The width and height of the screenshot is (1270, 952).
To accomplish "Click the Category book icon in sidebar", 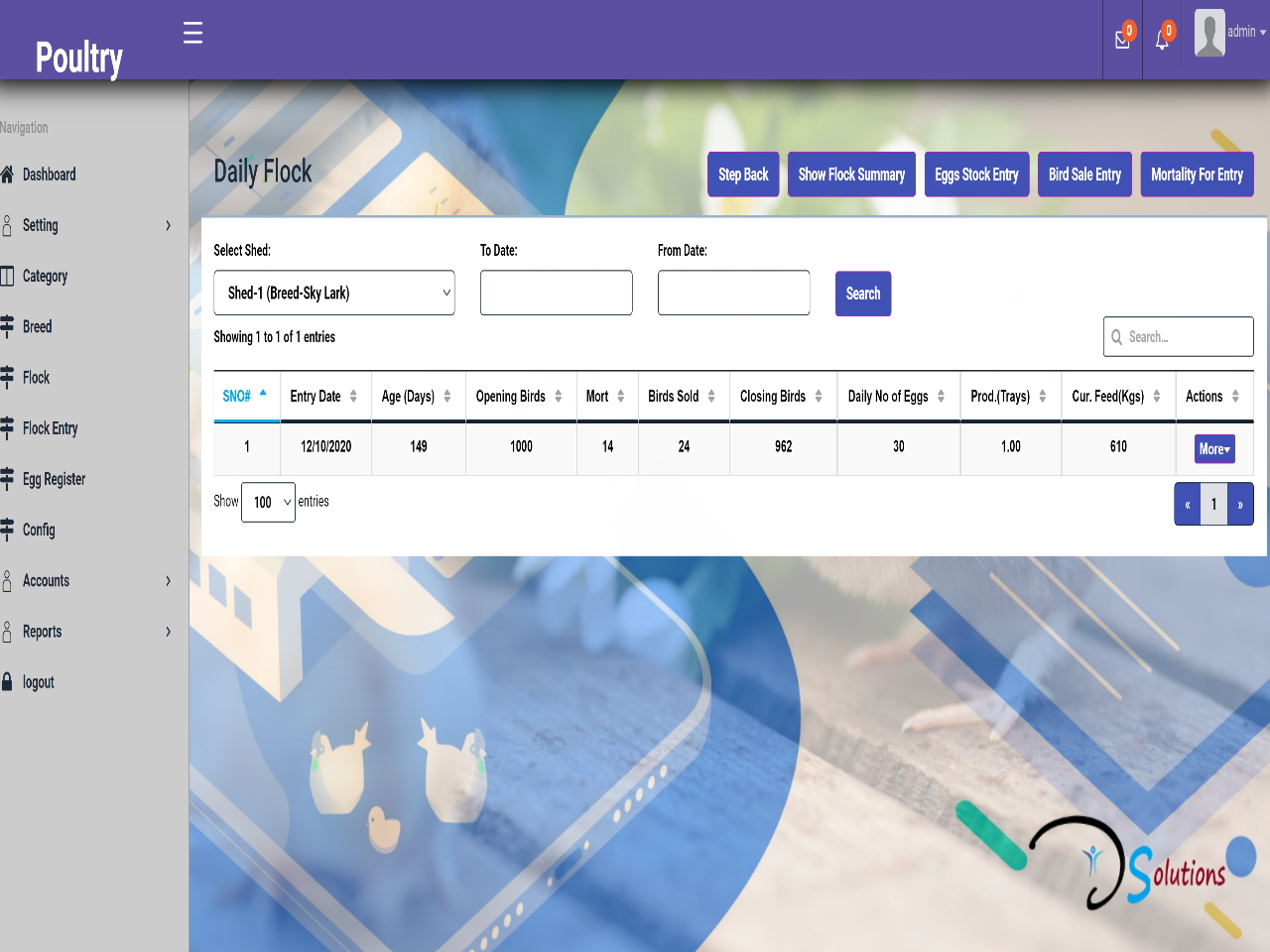I will point(7,276).
